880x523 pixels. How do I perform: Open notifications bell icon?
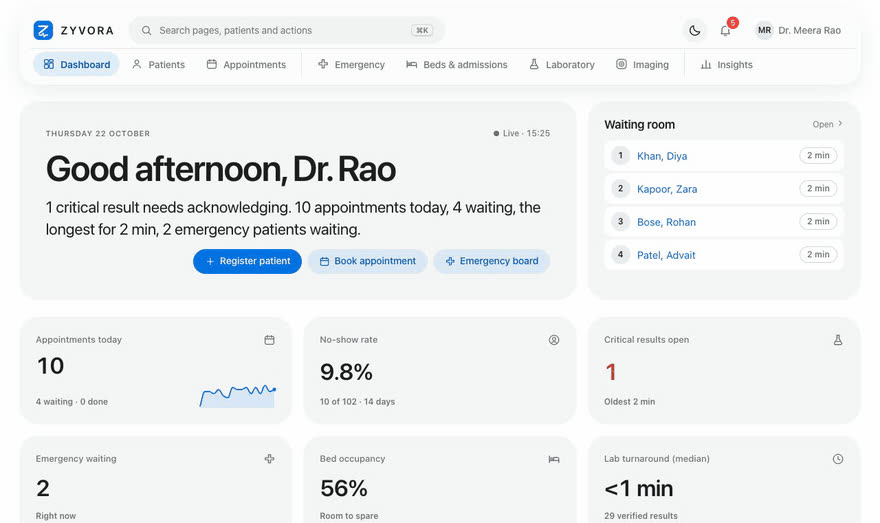(726, 30)
